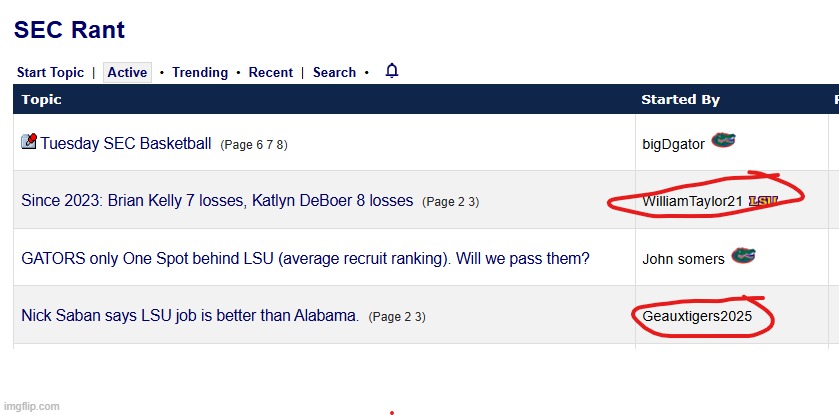Open the Search link
This screenshot has width=839, height=415.
point(334,73)
